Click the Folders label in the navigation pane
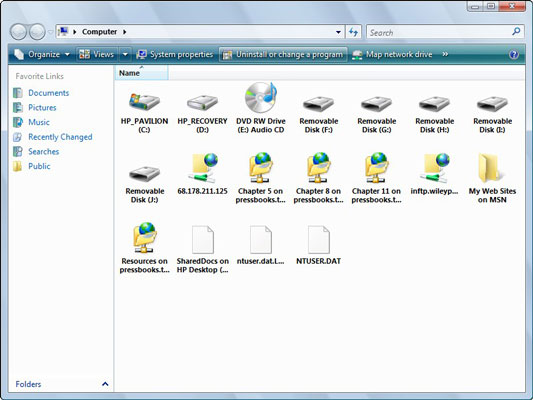533x400 pixels. (28, 384)
